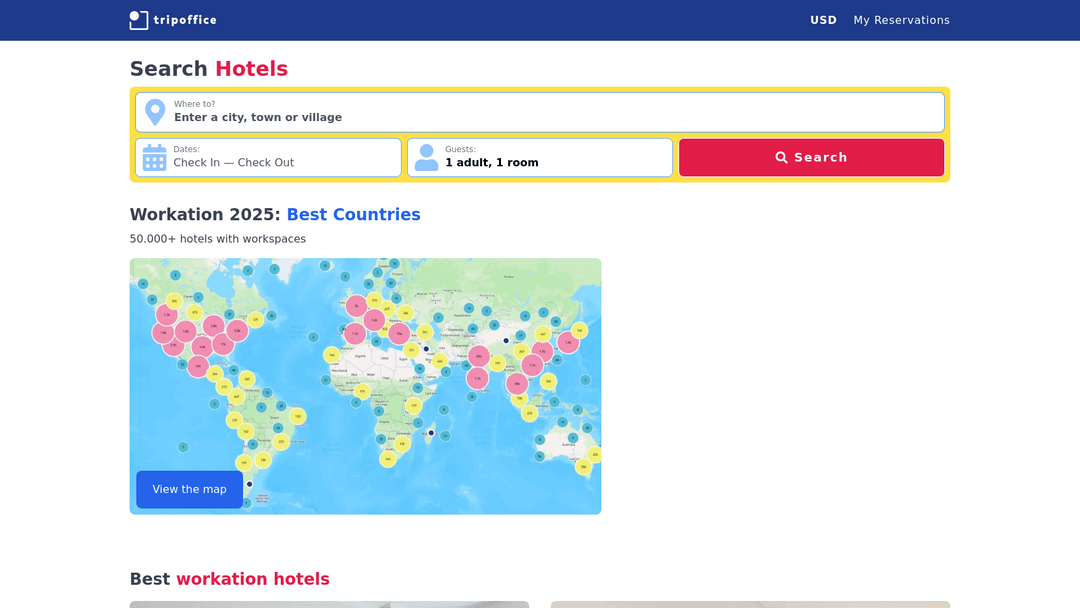Follow the 'Best Countries' link
1080x608 pixels.
tap(353, 214)
